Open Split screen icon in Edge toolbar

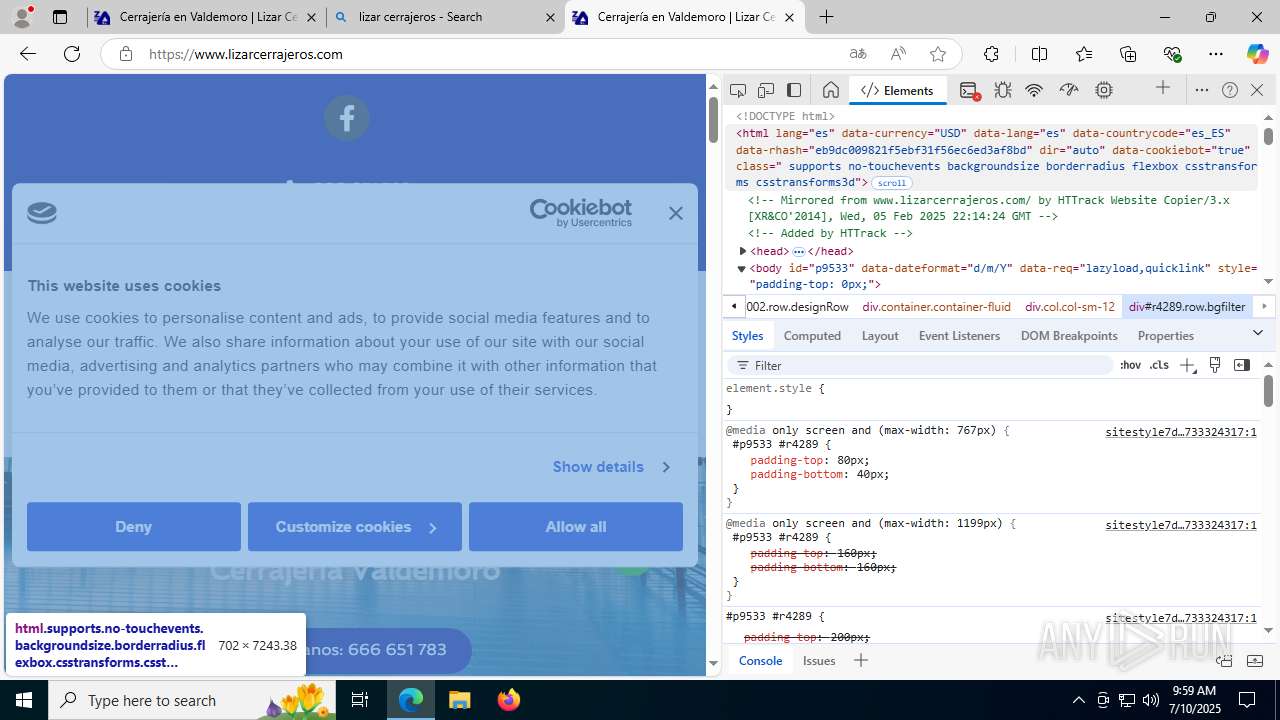point(1039,54)
